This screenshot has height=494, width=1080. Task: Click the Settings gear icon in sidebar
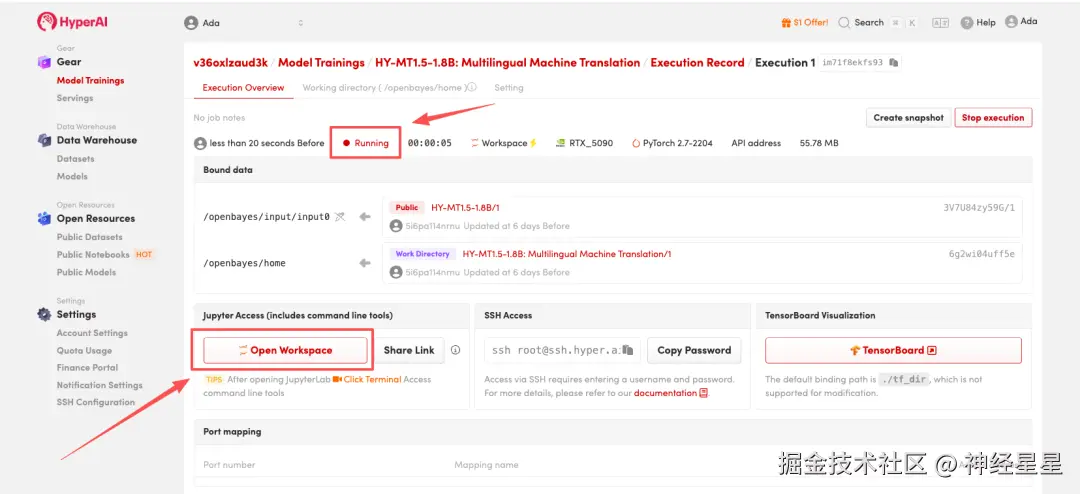coord(44,315)
